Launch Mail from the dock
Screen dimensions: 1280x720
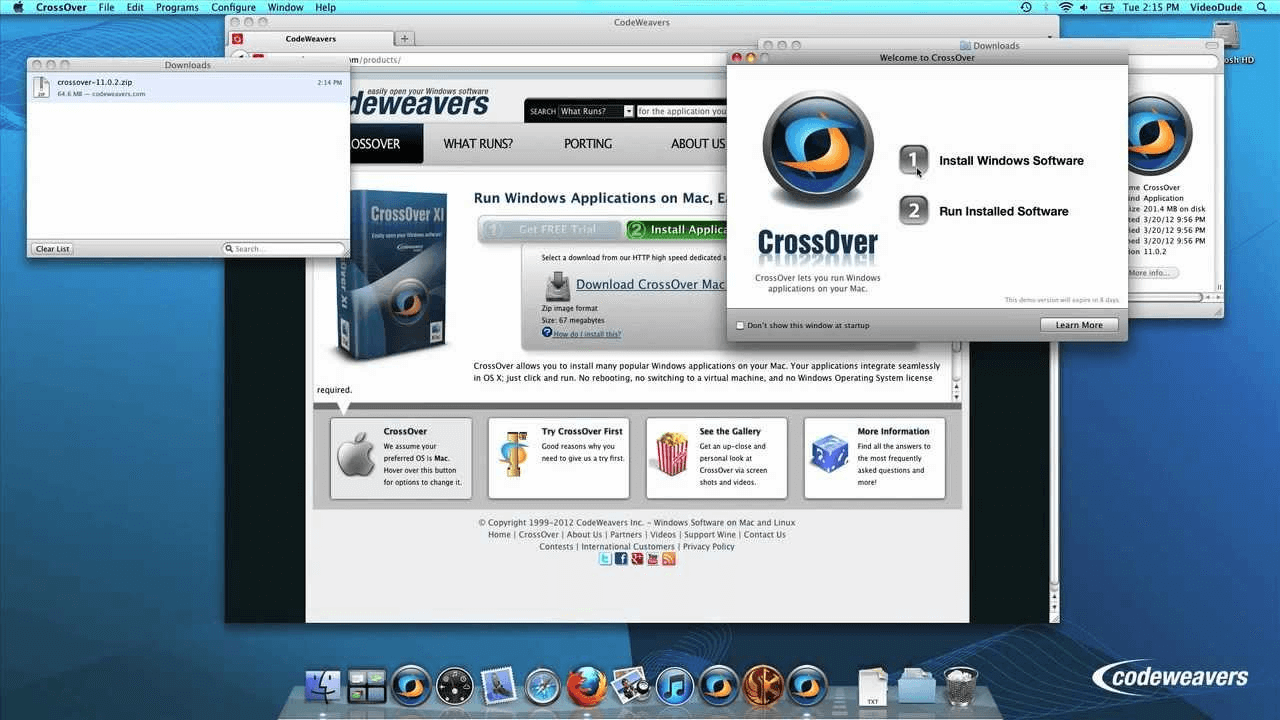point(499,688)
